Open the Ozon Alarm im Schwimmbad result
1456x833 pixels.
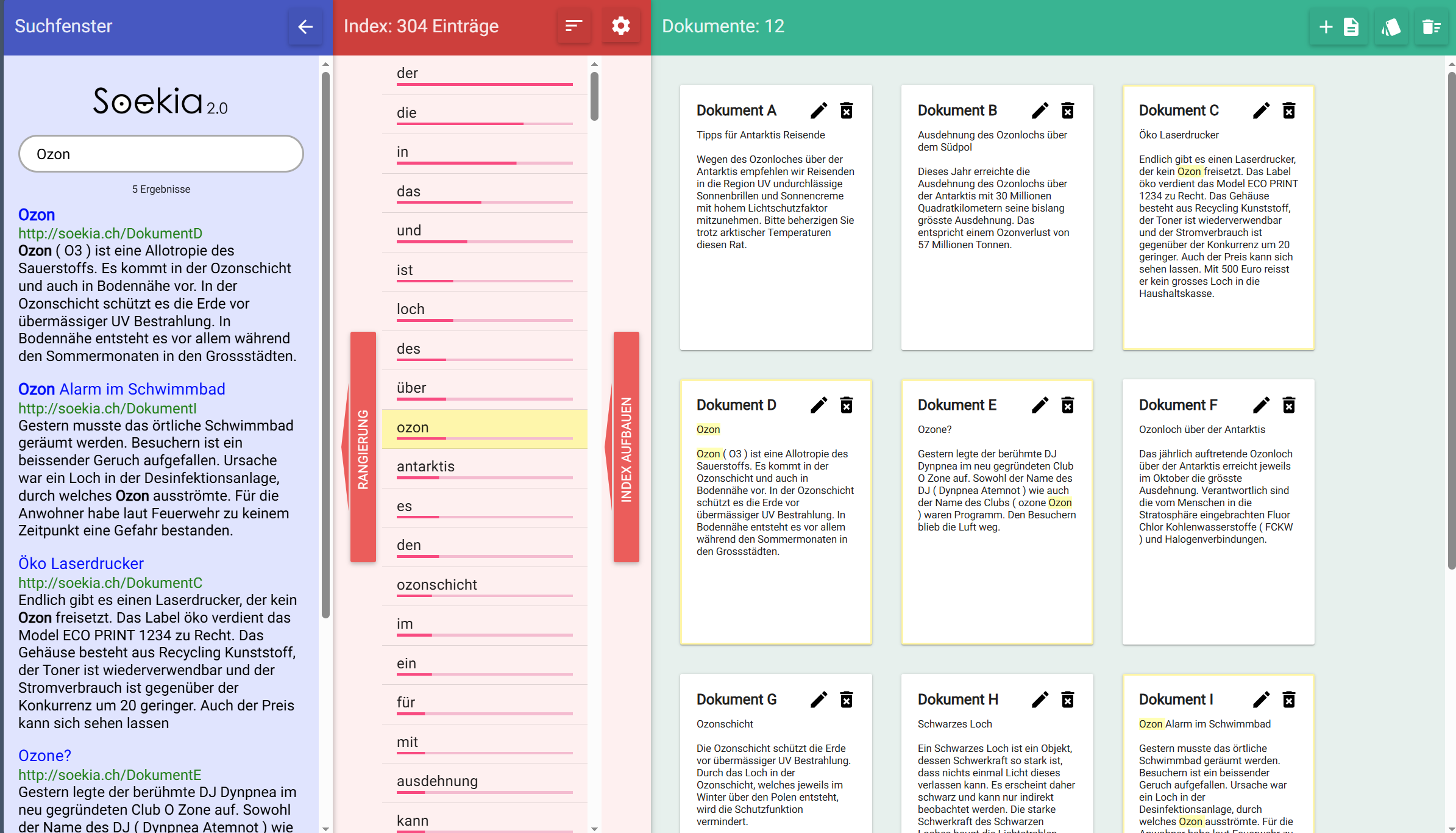pyautogui.click(x=121, y=389)
